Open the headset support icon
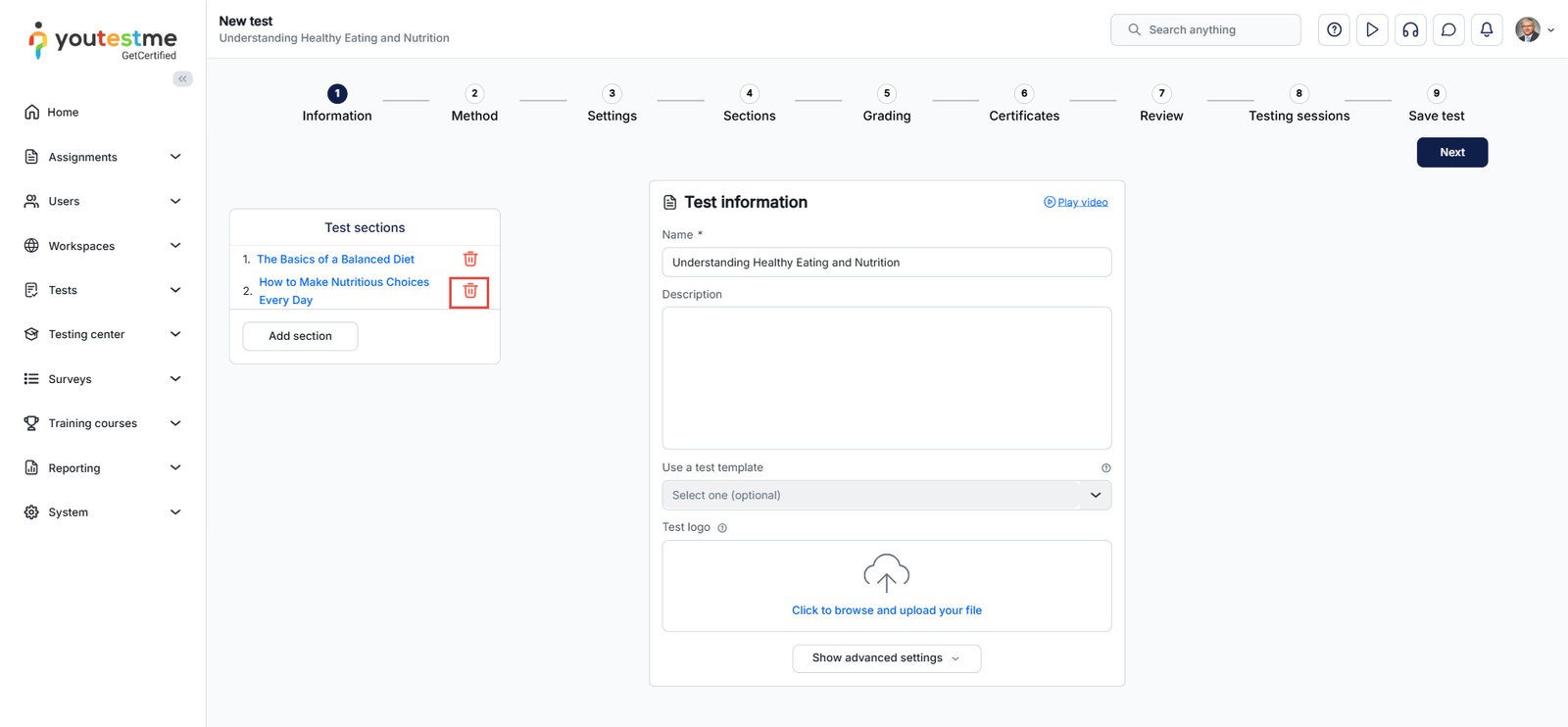Screen dimensions: 1568x727 [x=1410, y=30]
